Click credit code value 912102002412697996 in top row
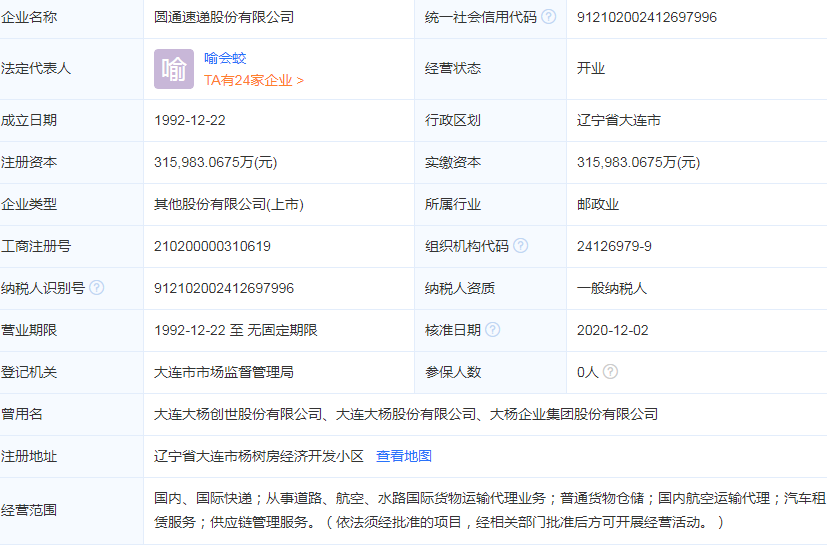The height and width of the screenshot is (558, 827). (646, 17)
